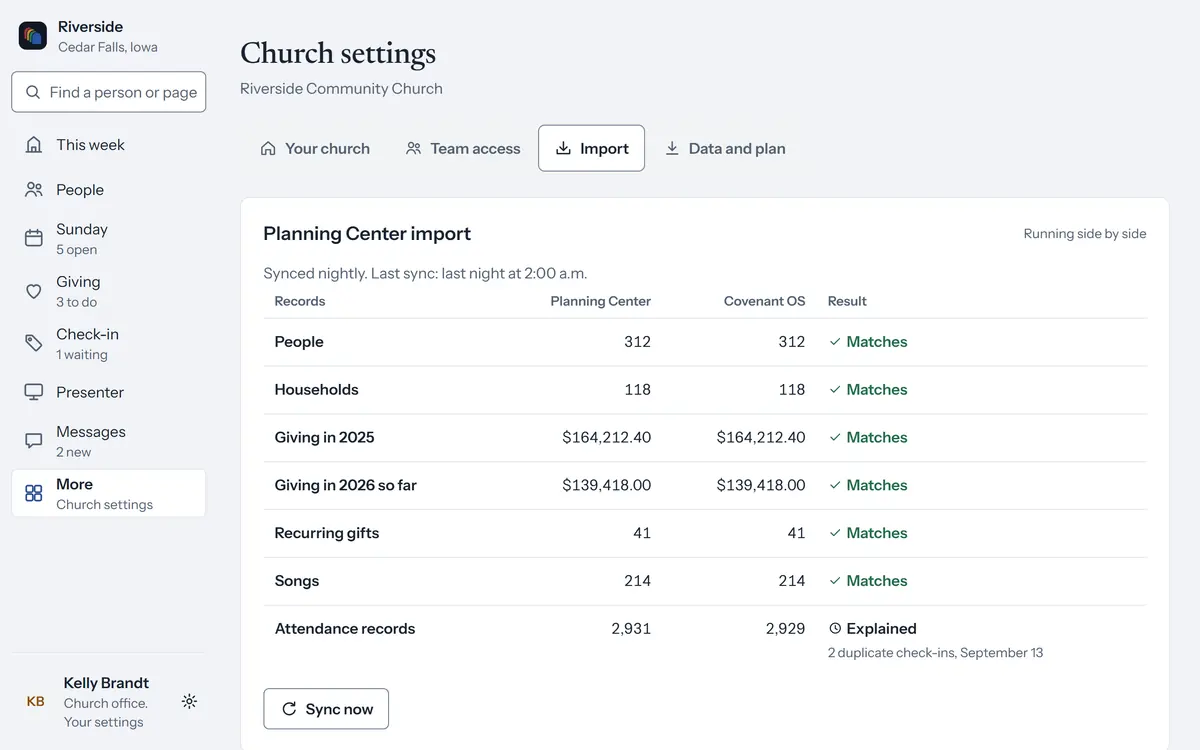Screen dimensions: 1200x750
Task: Open Sunday with 5 open items
Action: click(109, 238)
